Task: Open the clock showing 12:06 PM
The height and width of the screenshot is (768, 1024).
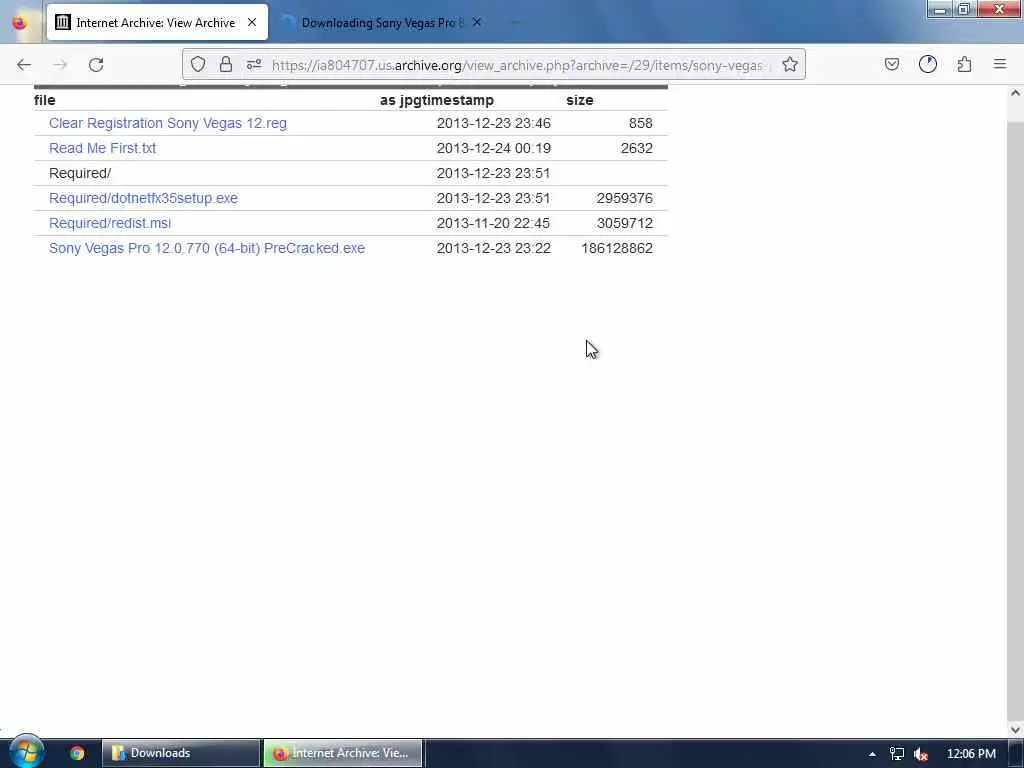Action: click(971, 754)
